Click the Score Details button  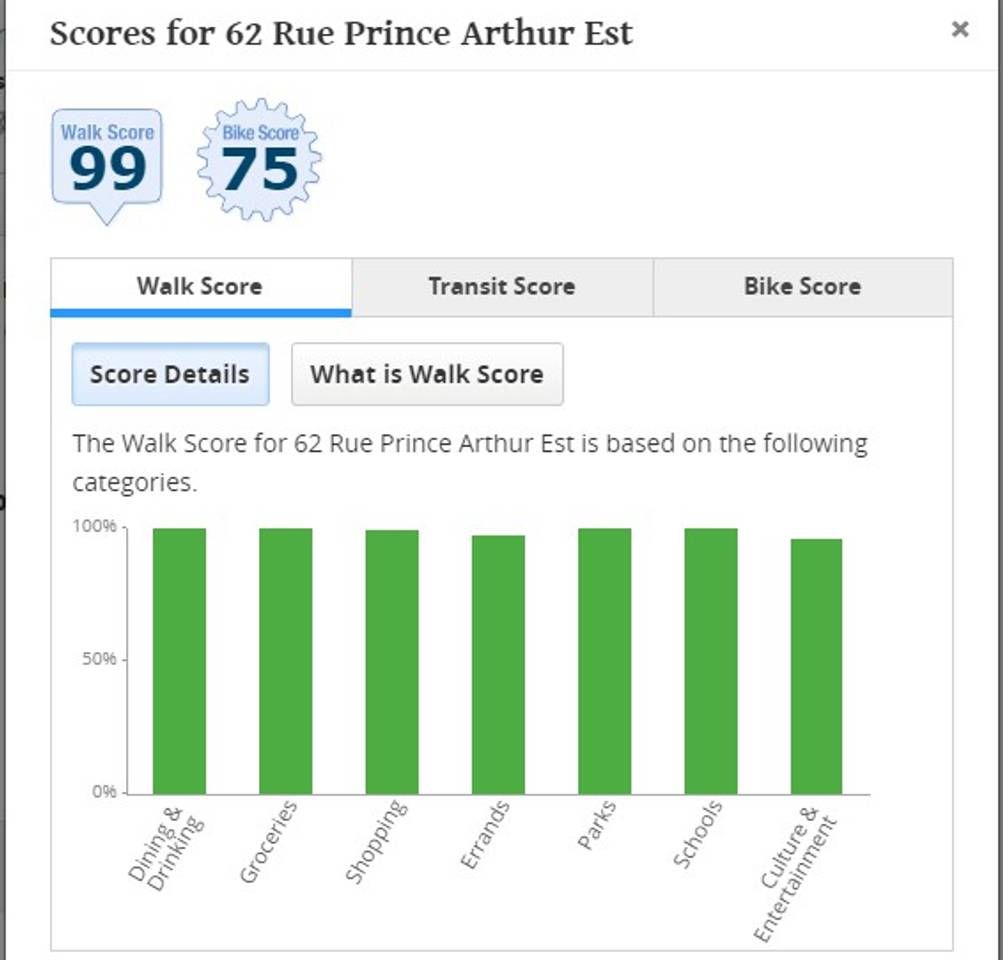point(170,374)
